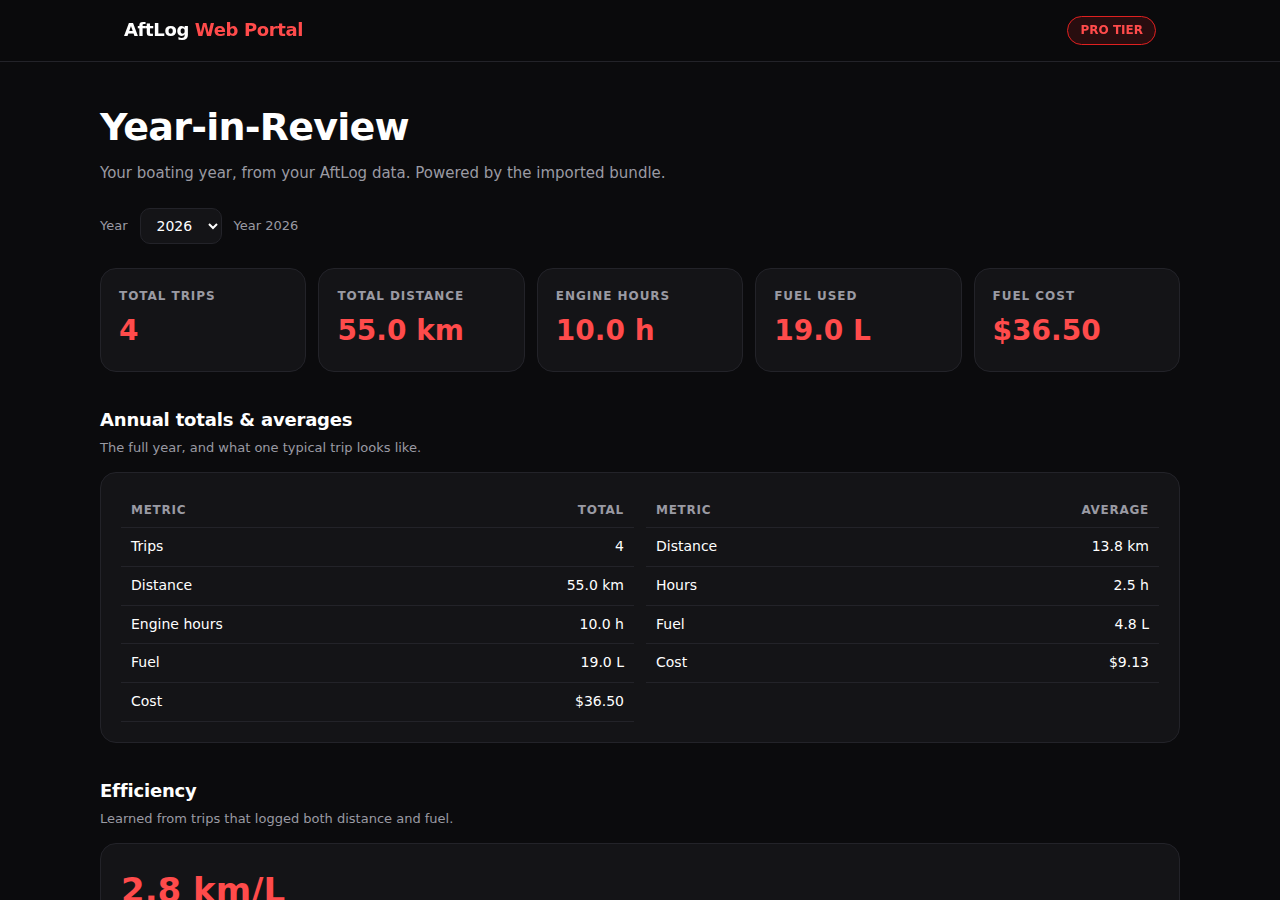Select 'Fuel' row label in the averages table
The height and width of the screenshot is (900, 1280).
[x=670, y=624]
